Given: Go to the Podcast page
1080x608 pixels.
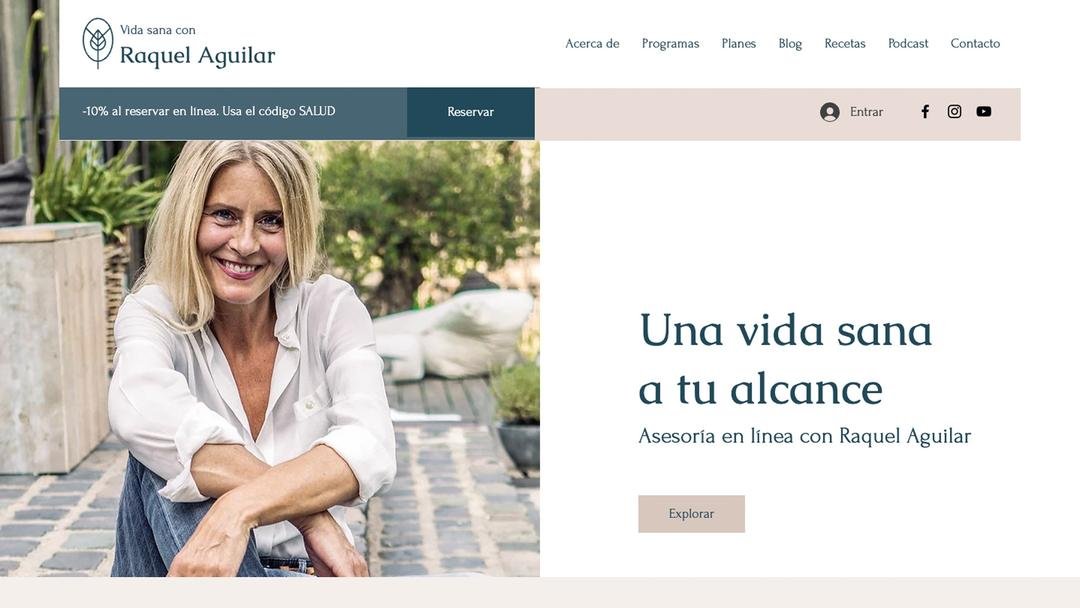Looking at the screenshot, I should [908, 43].
